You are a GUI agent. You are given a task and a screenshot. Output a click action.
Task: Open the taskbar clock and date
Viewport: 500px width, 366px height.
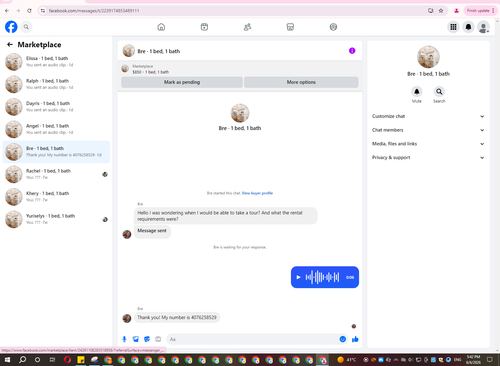point(473,360)
